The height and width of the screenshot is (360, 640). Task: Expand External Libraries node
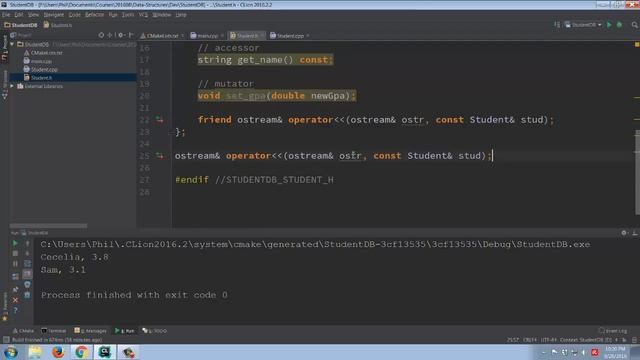(12, 86)
